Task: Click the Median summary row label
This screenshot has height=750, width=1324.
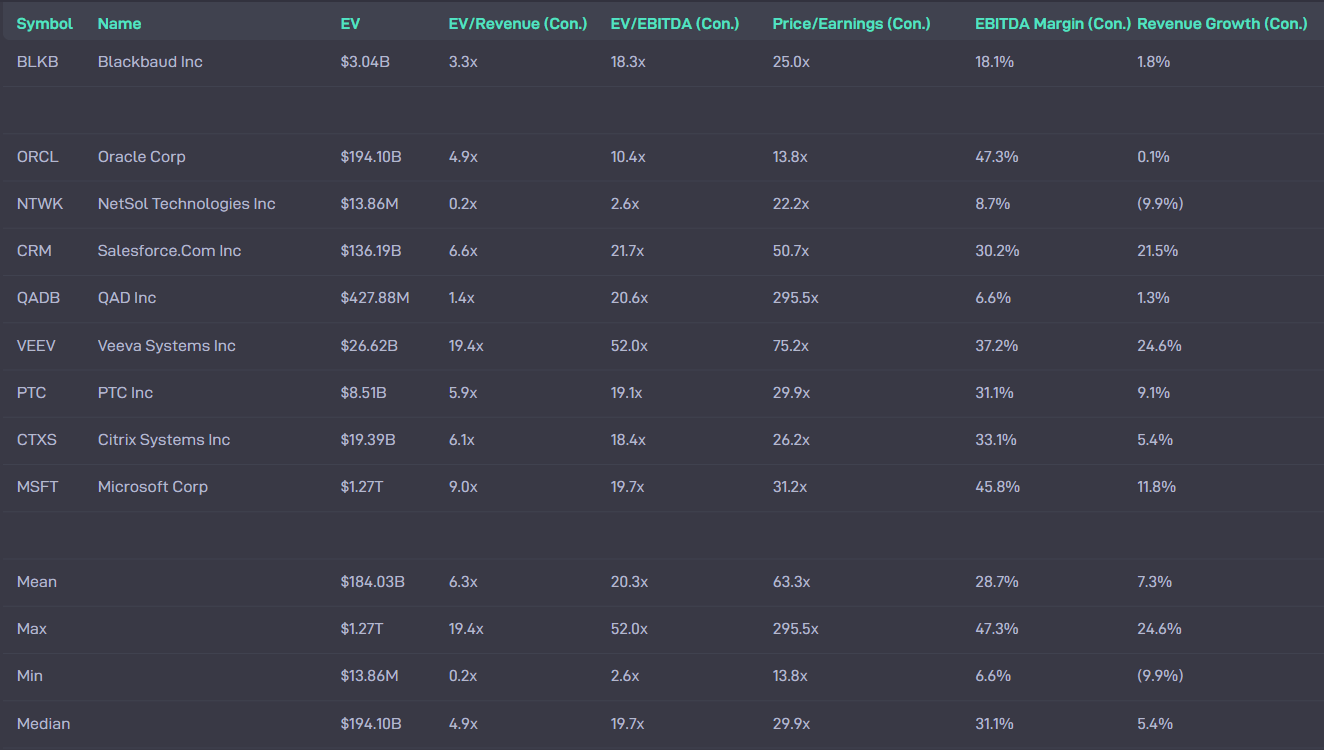Action: [x=44, y=724]
